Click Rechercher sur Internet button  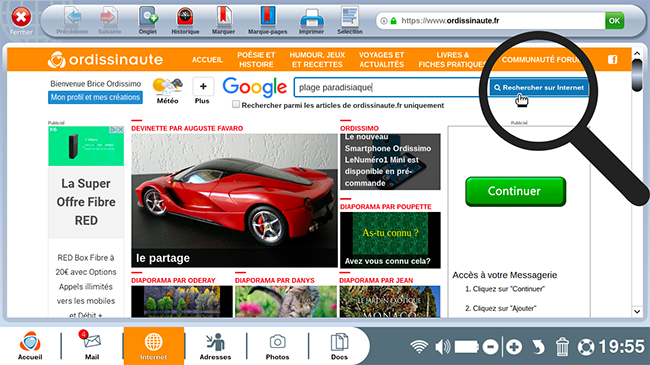pos(539,88)
